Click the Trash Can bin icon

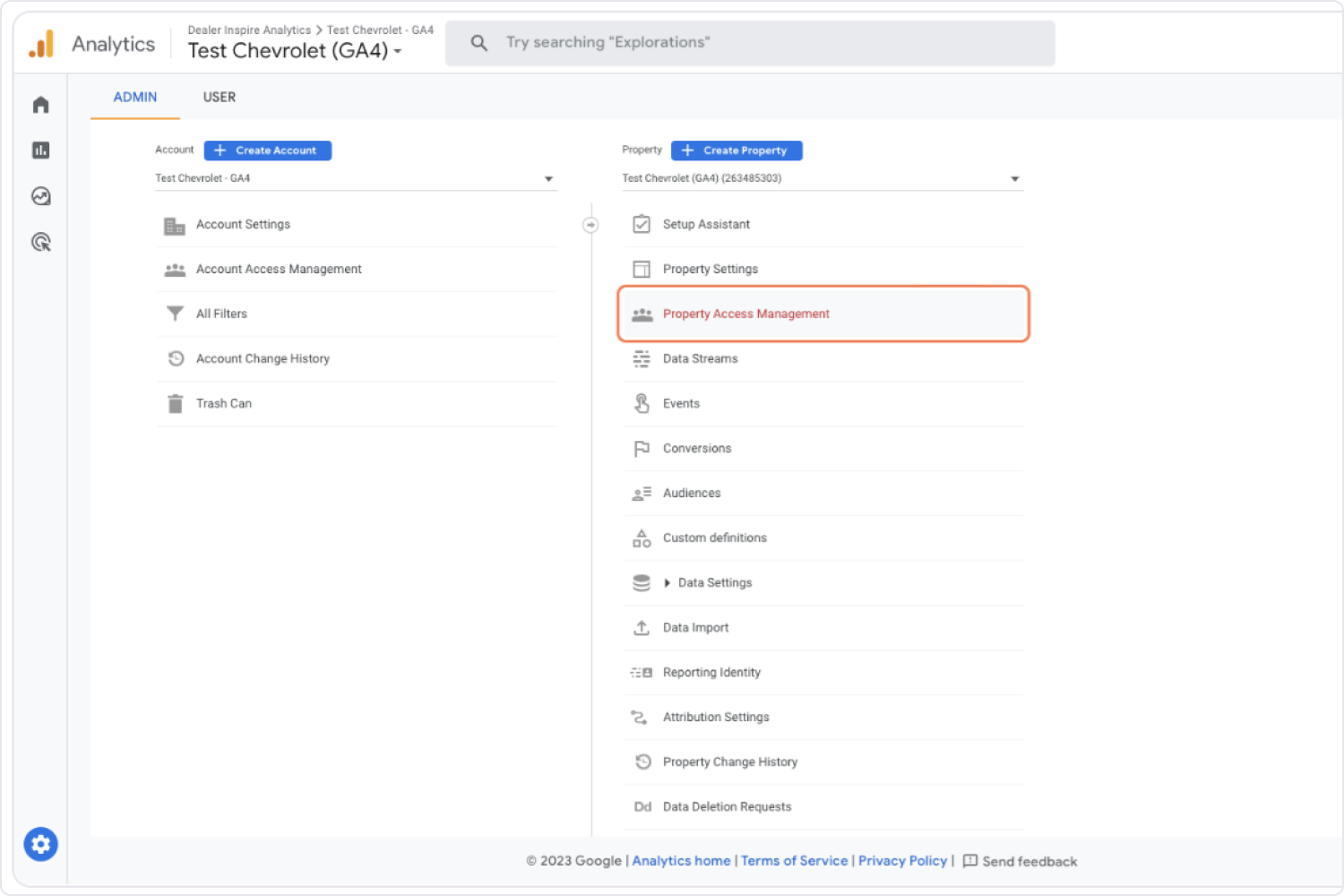175,404
